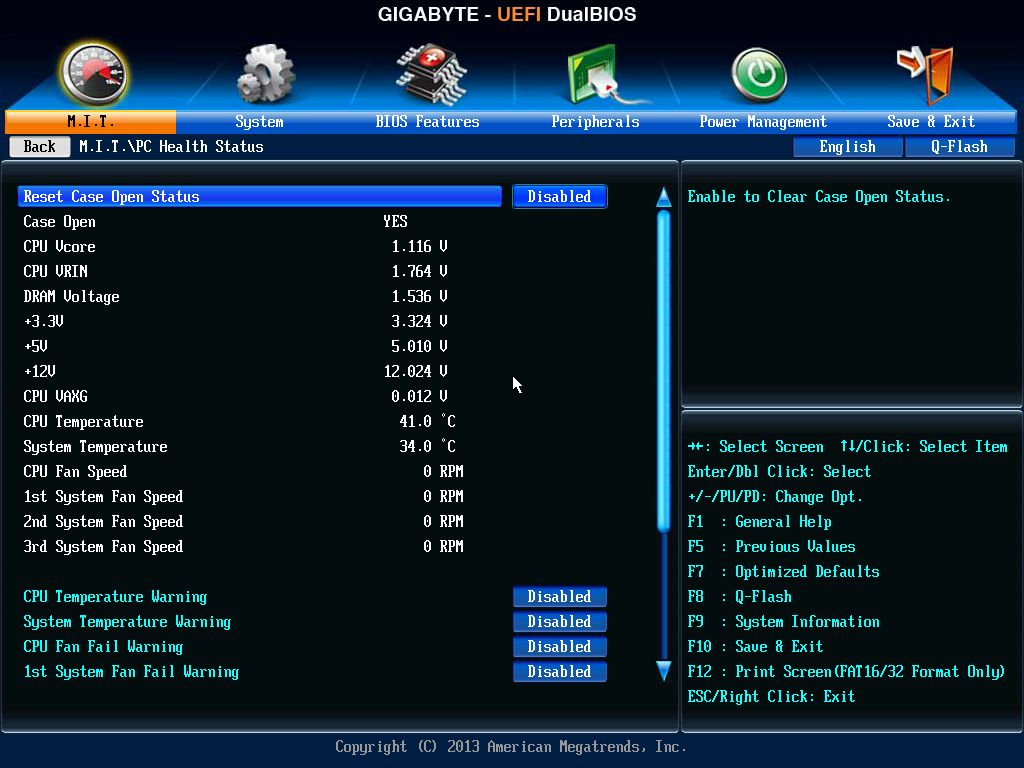Click the 1.536 V DRAM reading
This screenshot has width=1024, height=768.
[x=419, y=296]
